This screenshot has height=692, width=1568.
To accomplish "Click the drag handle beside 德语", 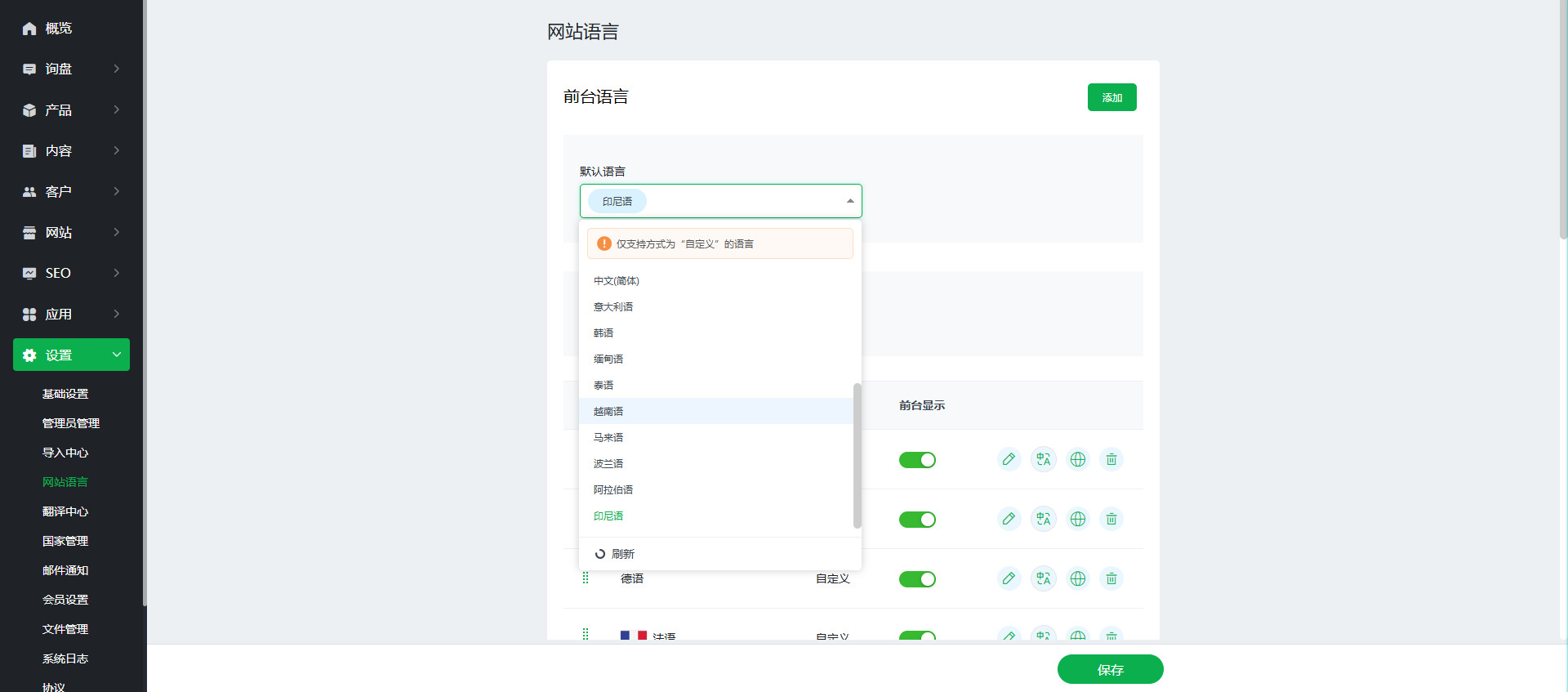I will pyautogui.click(x=586, y=578).
